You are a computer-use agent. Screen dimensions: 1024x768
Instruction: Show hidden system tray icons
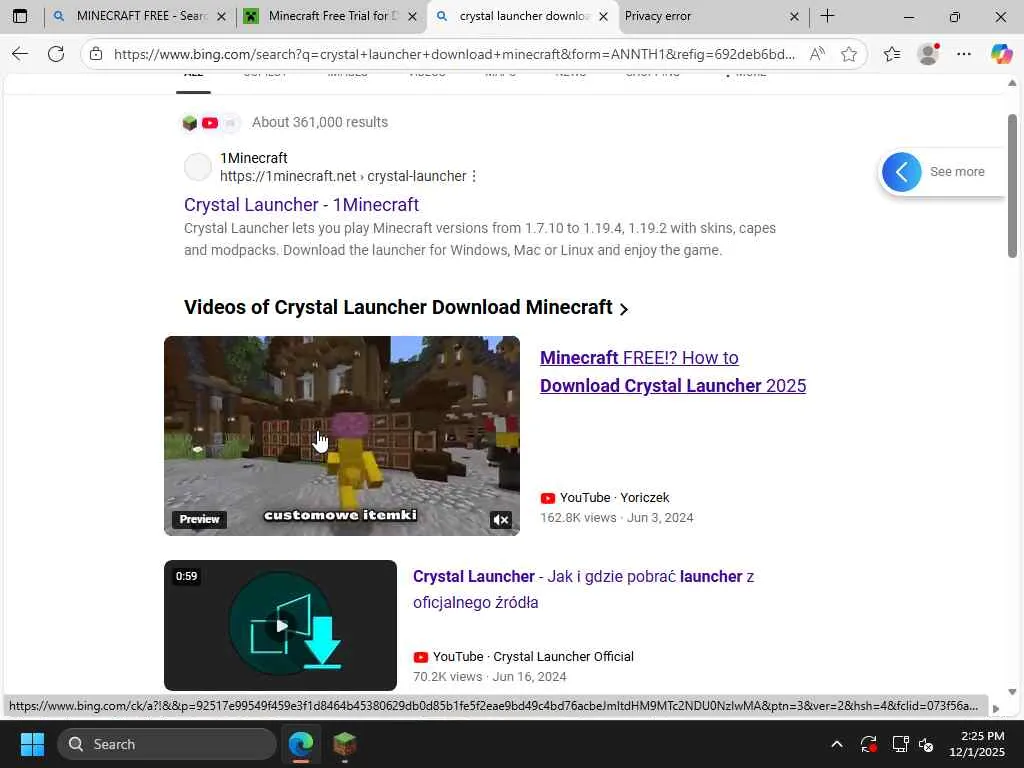(x=837, y=744)
